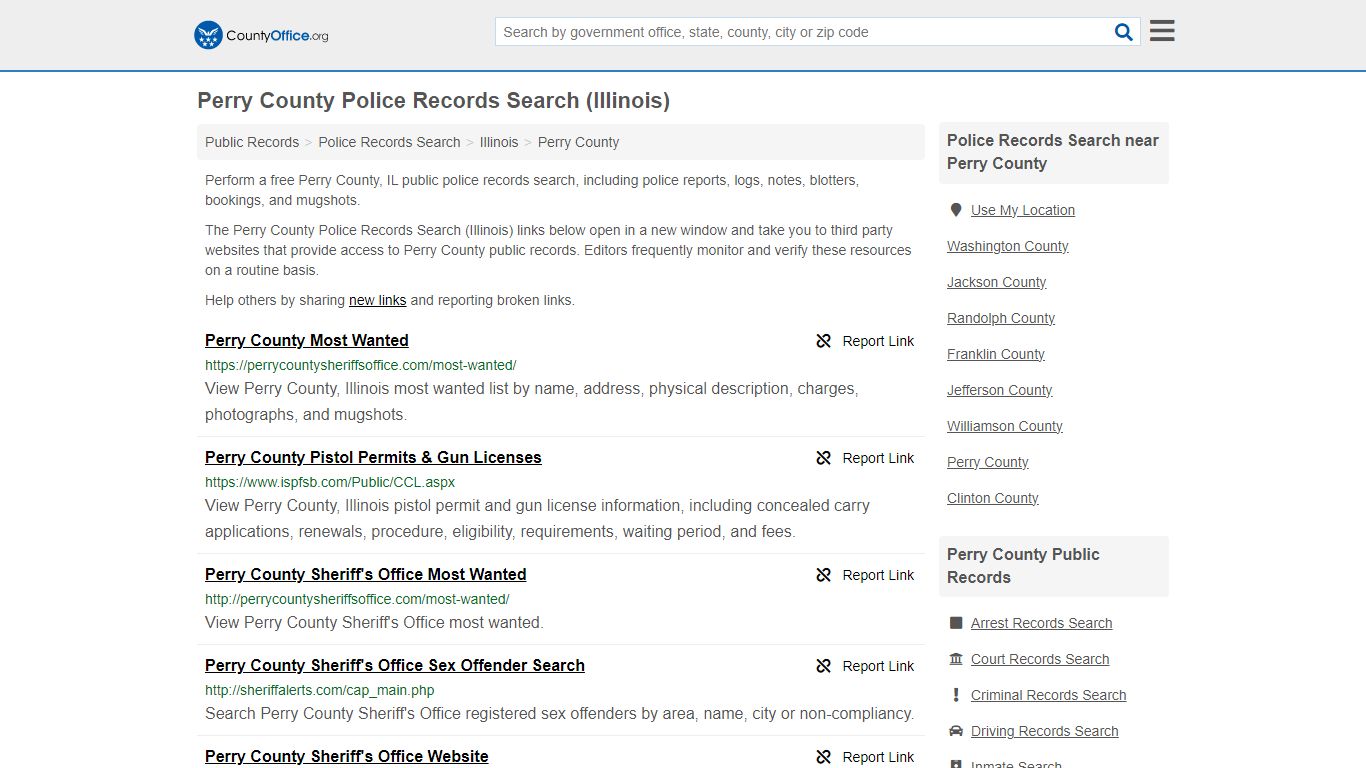Click the Driving Records Search car icon
This screenshot has width=1366, height=768.
(956, 731)
